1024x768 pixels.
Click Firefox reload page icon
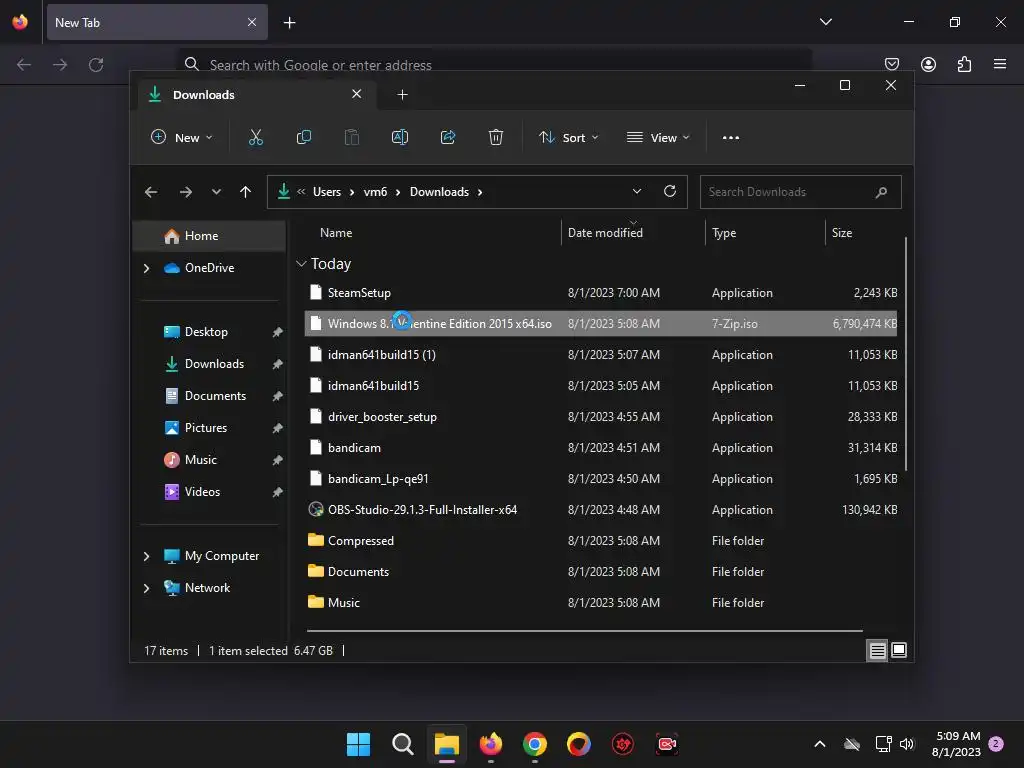tap(96, 65)
